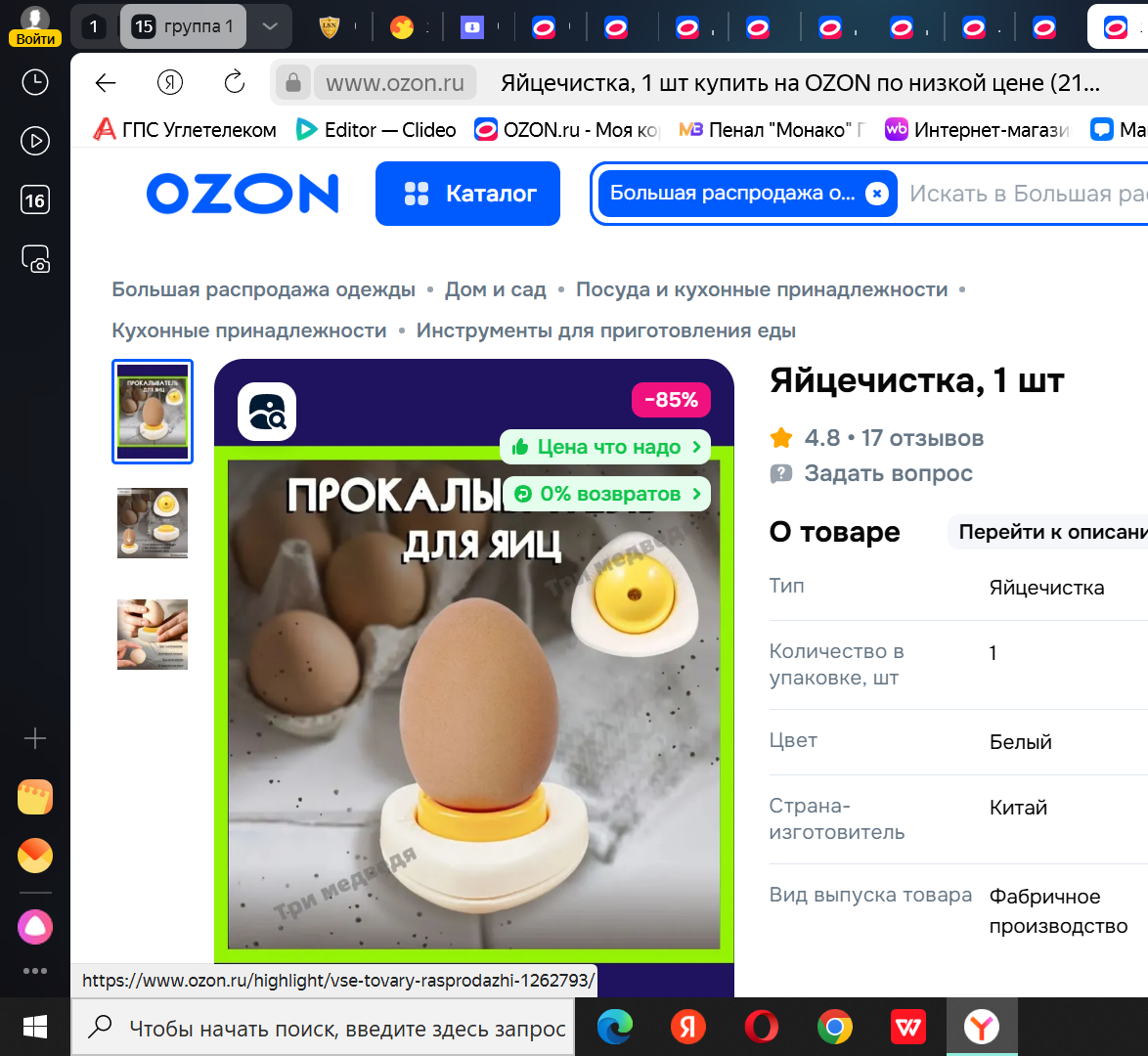Clear the search query with the x icon
1148x1056 pixels.
(877, 194)
